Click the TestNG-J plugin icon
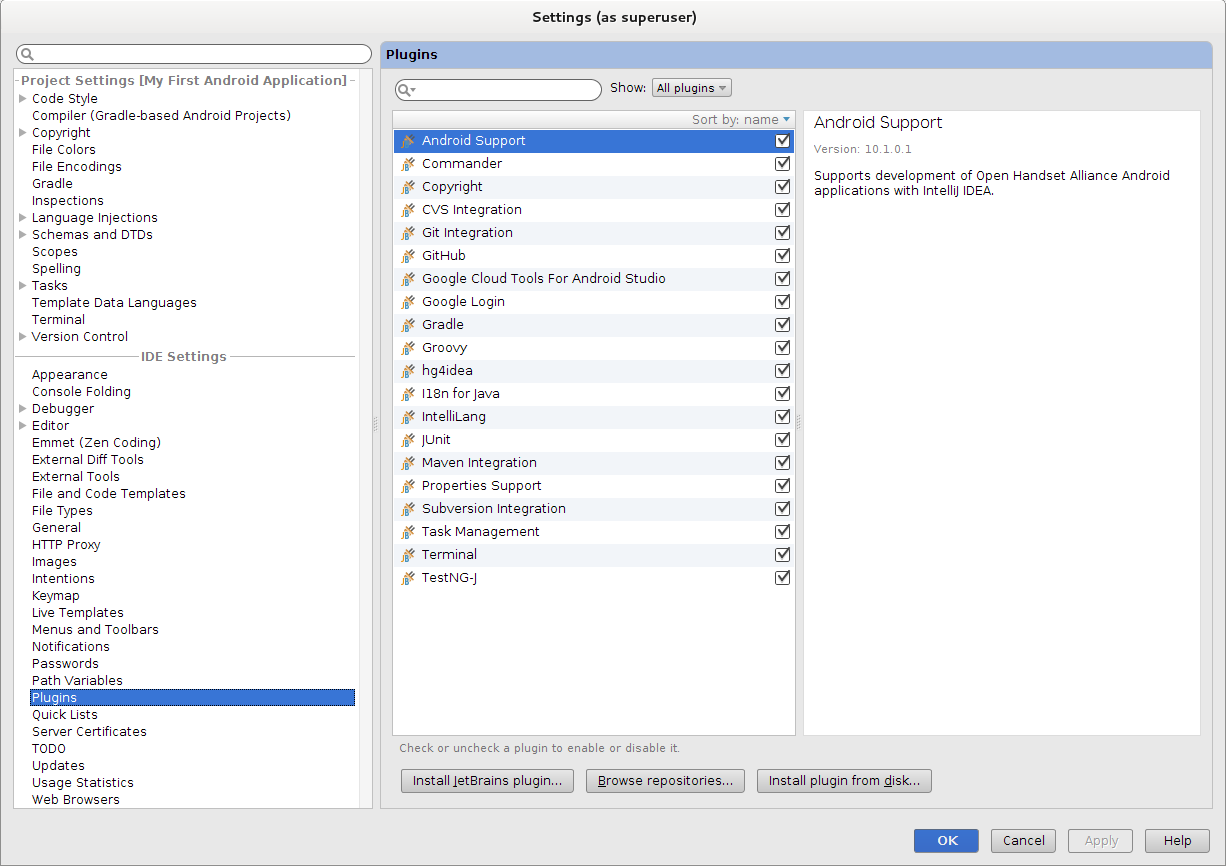Viewport: 1226px width, 866px height. (408, 578)
